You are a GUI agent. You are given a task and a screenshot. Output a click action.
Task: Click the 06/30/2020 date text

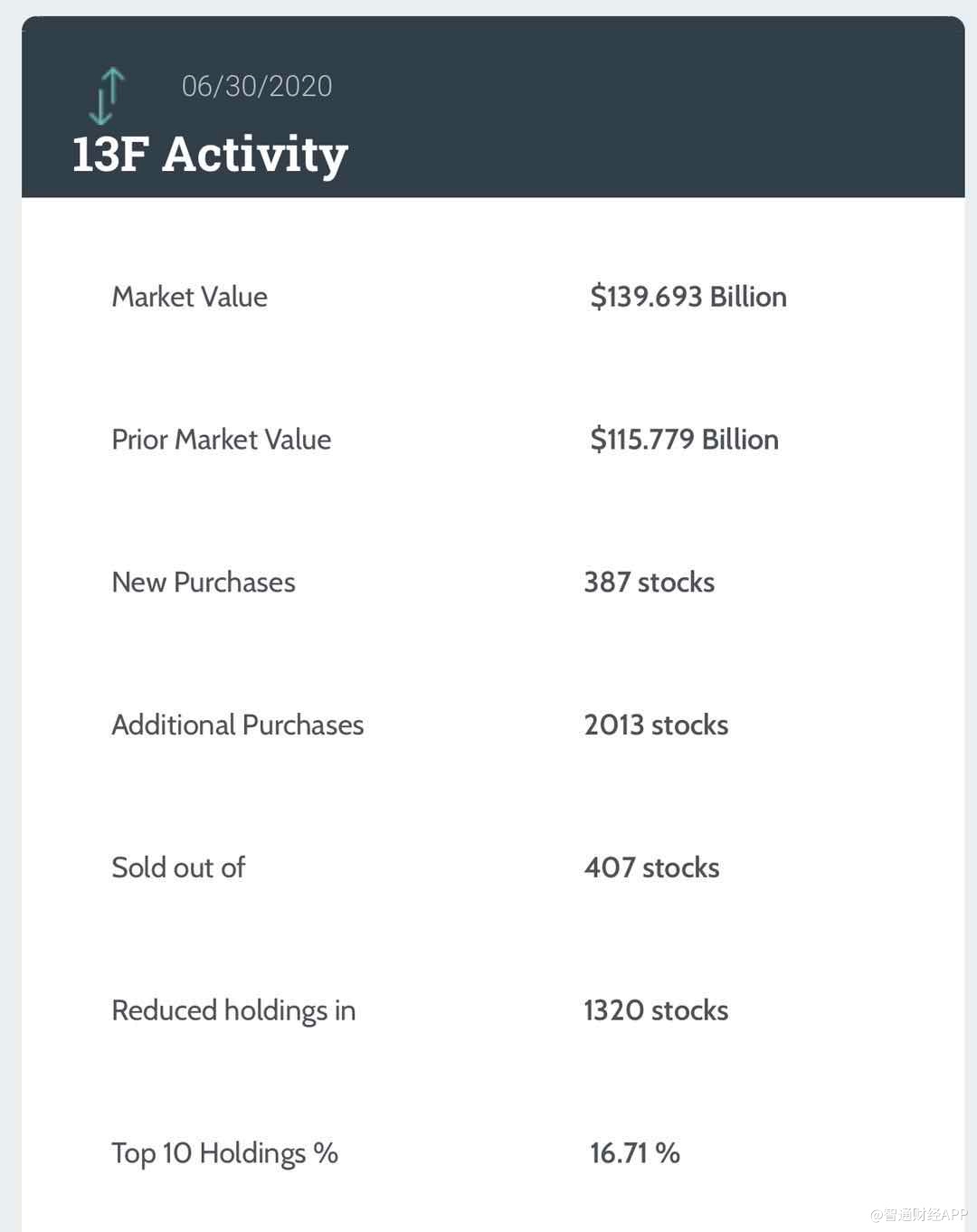[257, 86]
